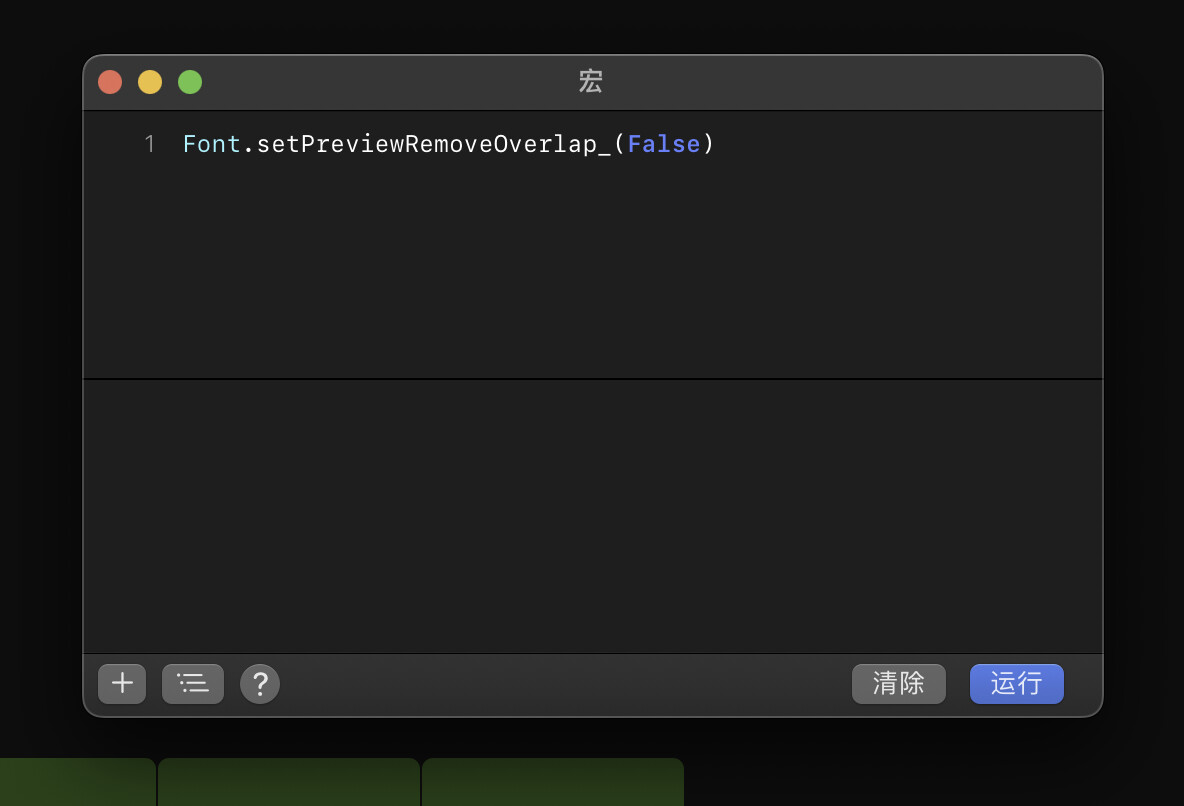Screen dimensions: 1184x806
Task: Open the list icon next to the plus button
Action: (193, 684)
